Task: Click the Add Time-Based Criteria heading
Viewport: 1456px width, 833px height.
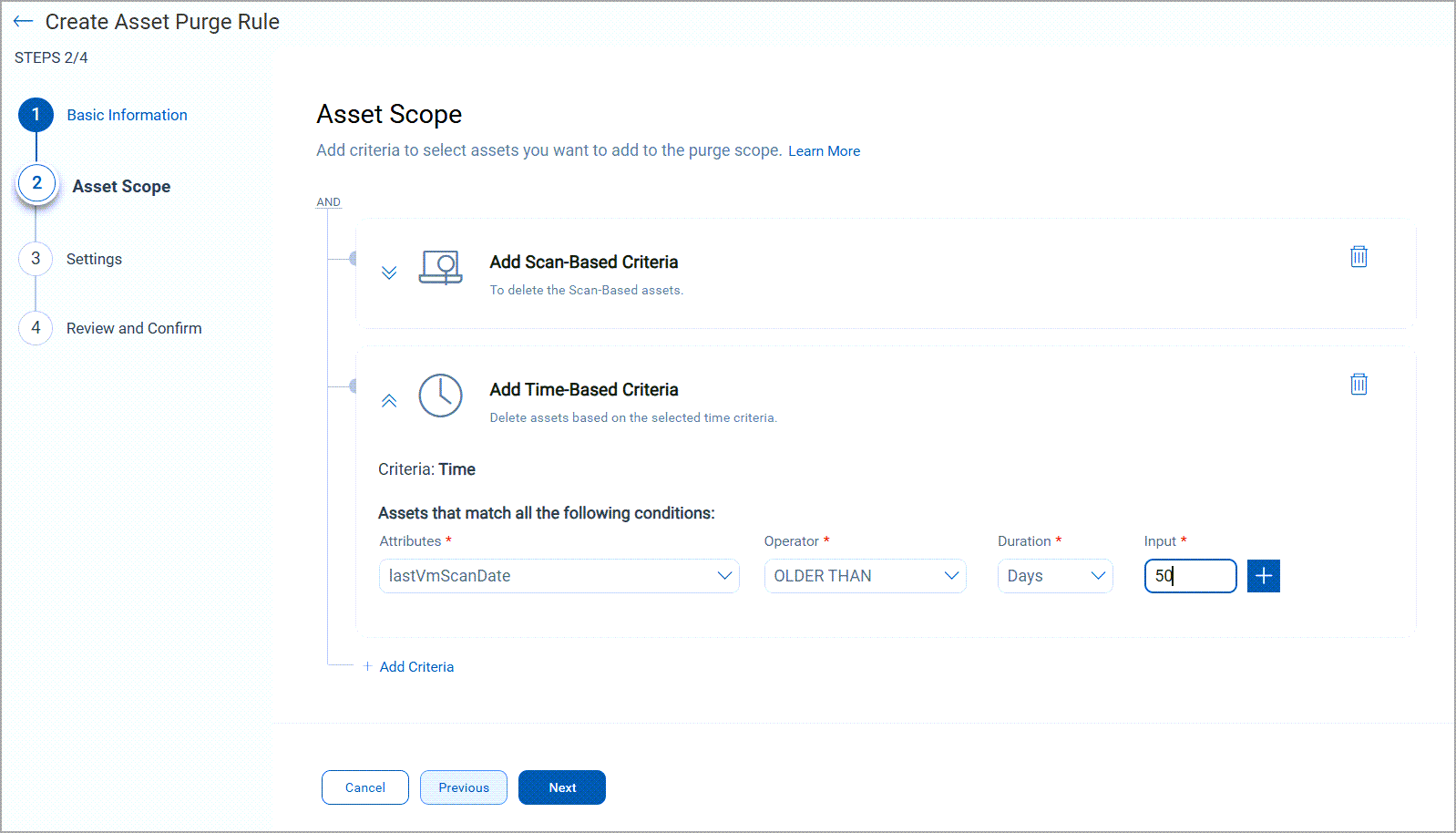Action: [x=584, y=390]
